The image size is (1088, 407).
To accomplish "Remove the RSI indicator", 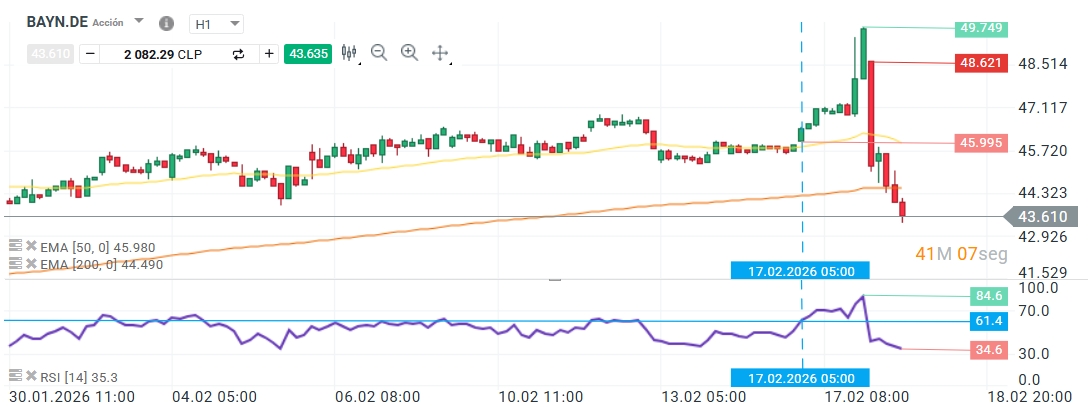I will [x=31, y=376].
